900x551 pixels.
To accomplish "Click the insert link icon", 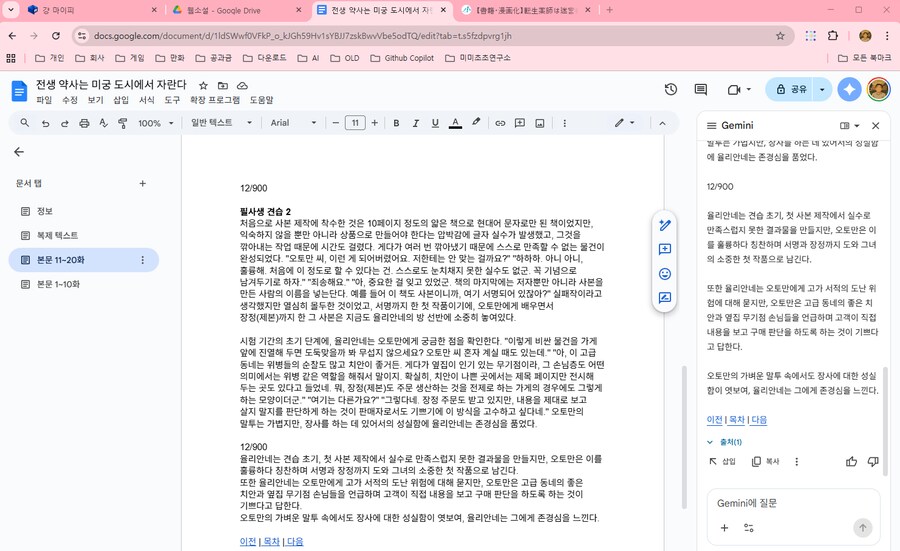I will pos(501,123).
